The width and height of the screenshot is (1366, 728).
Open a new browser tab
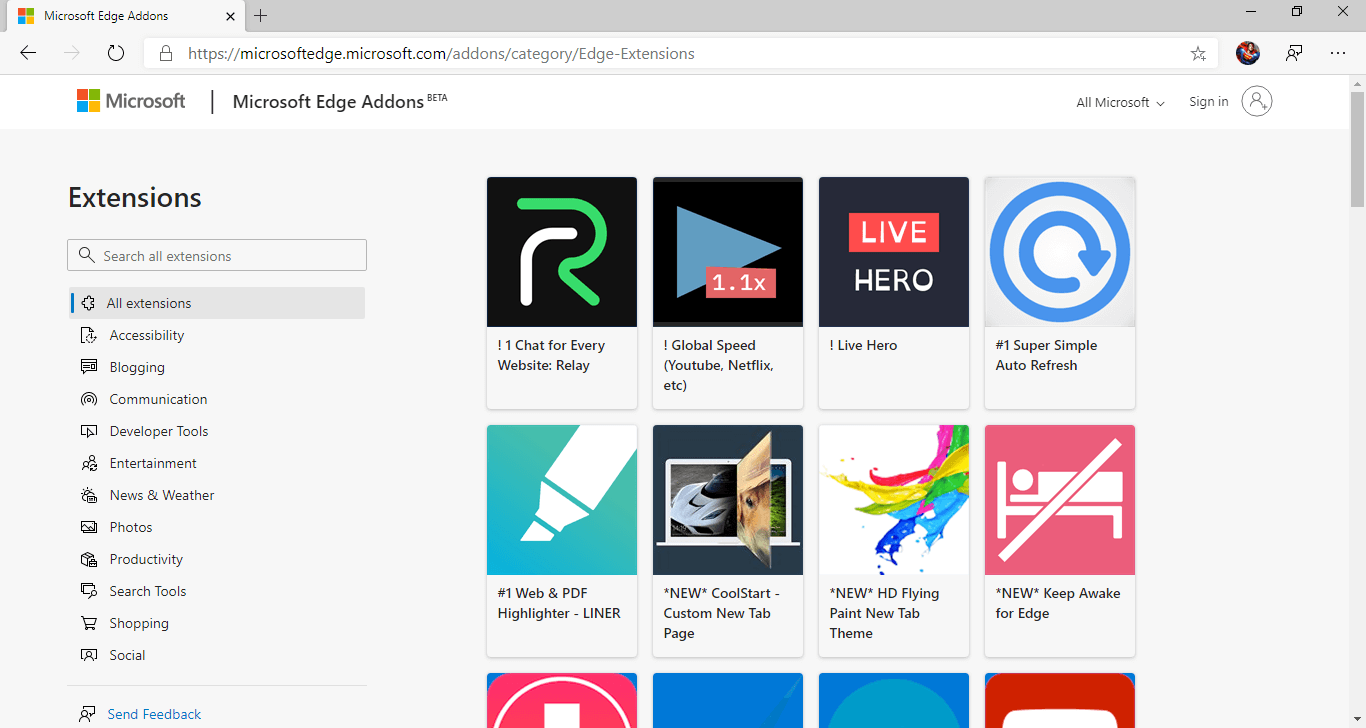(x=261, y=16)
